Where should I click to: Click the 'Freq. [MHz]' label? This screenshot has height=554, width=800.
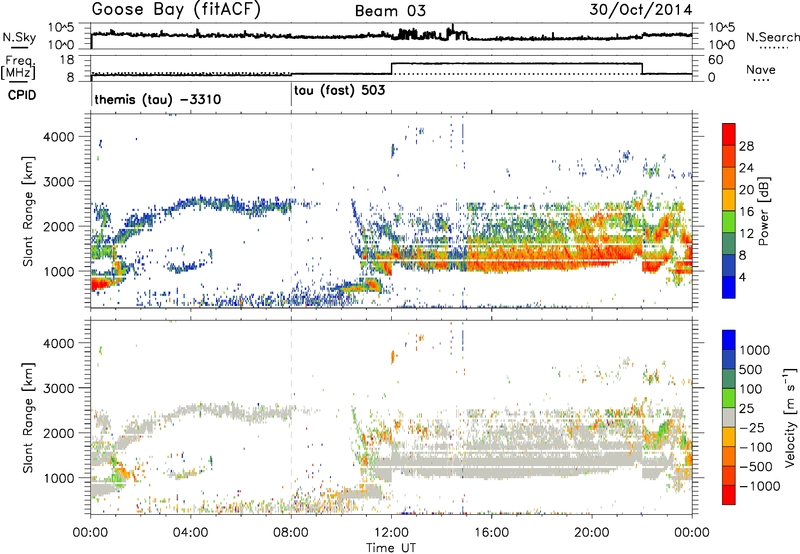[19, 68]
